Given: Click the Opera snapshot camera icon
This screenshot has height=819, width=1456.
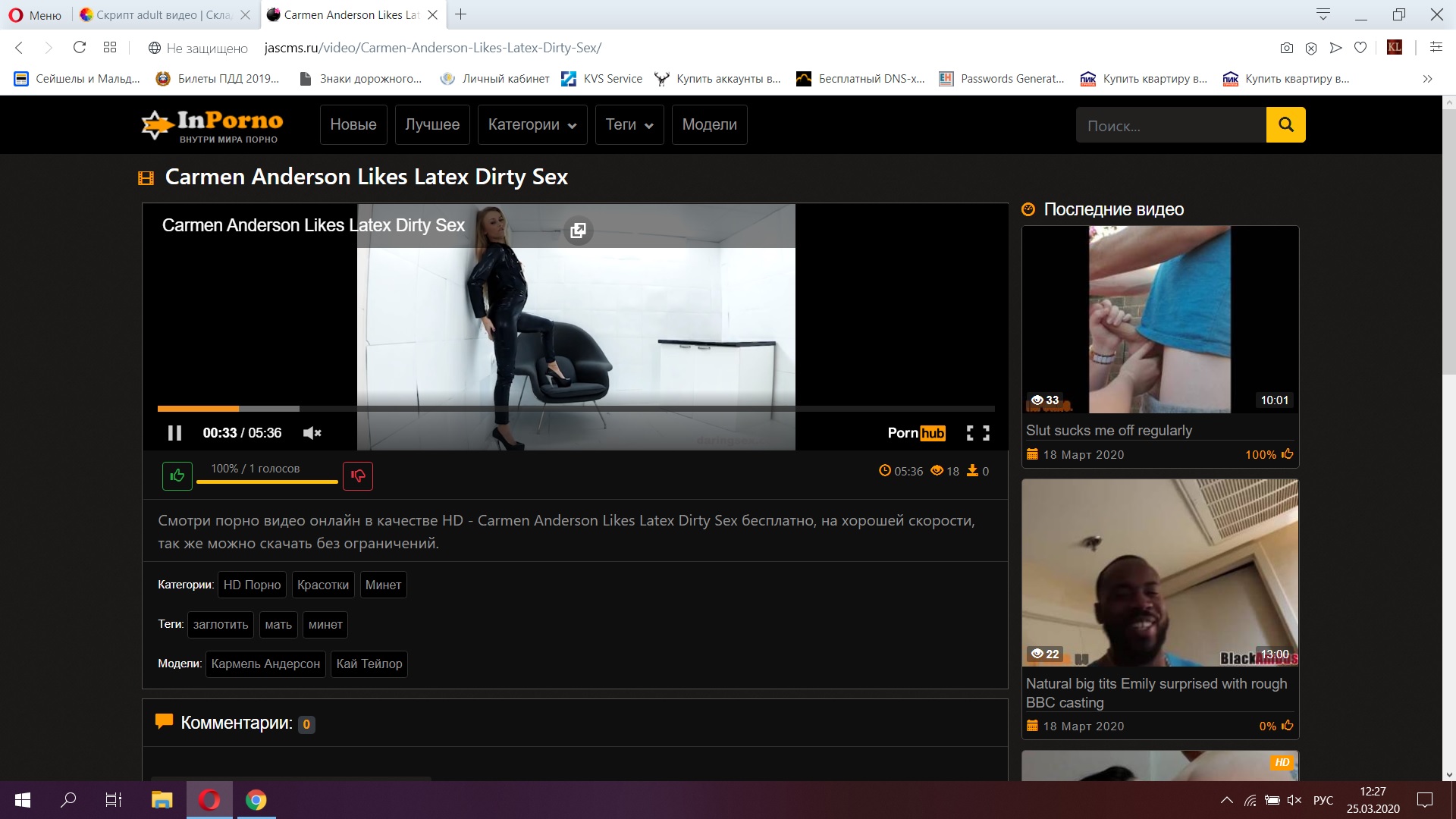Looking at the screenshot, I should coord(1286,48).
